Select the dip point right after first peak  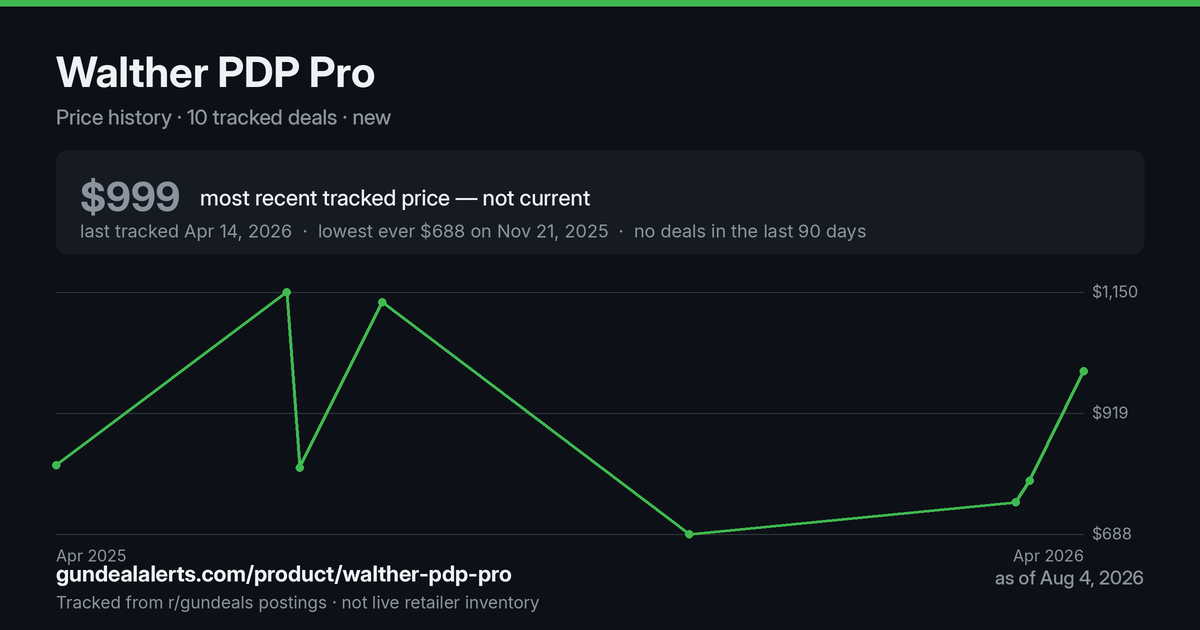point(300,467)
